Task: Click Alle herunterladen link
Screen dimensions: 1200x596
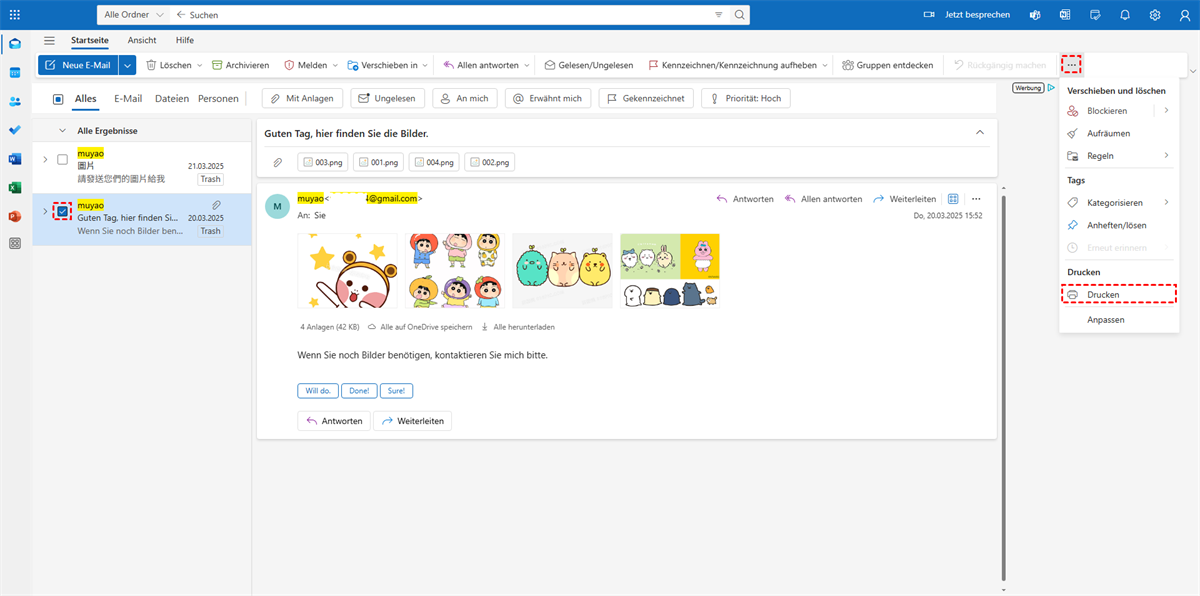Action: [x=518, y=327]
